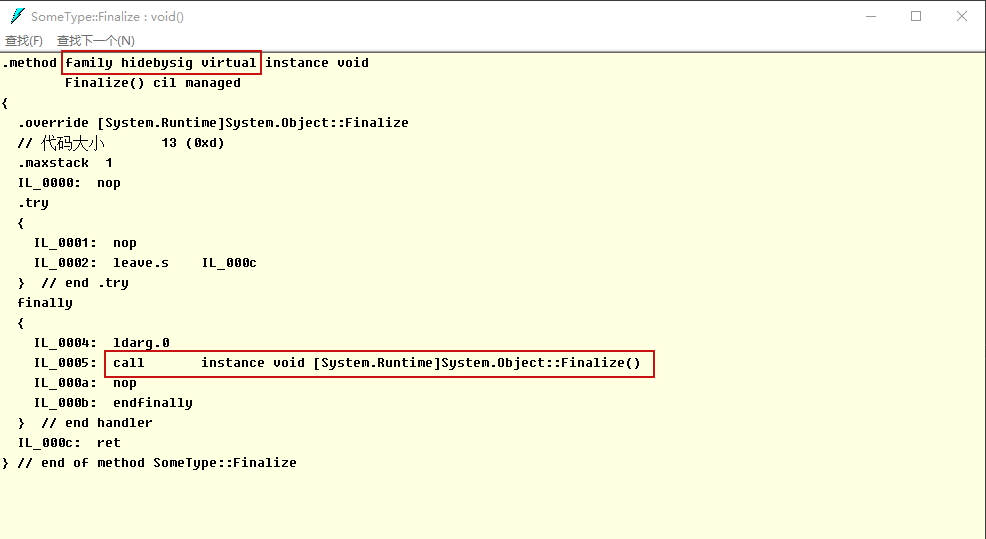Click the 'IL_000c: ret' instruction
Screen dimensions: 986x539
pyautogui.click(x=69, y=443)
